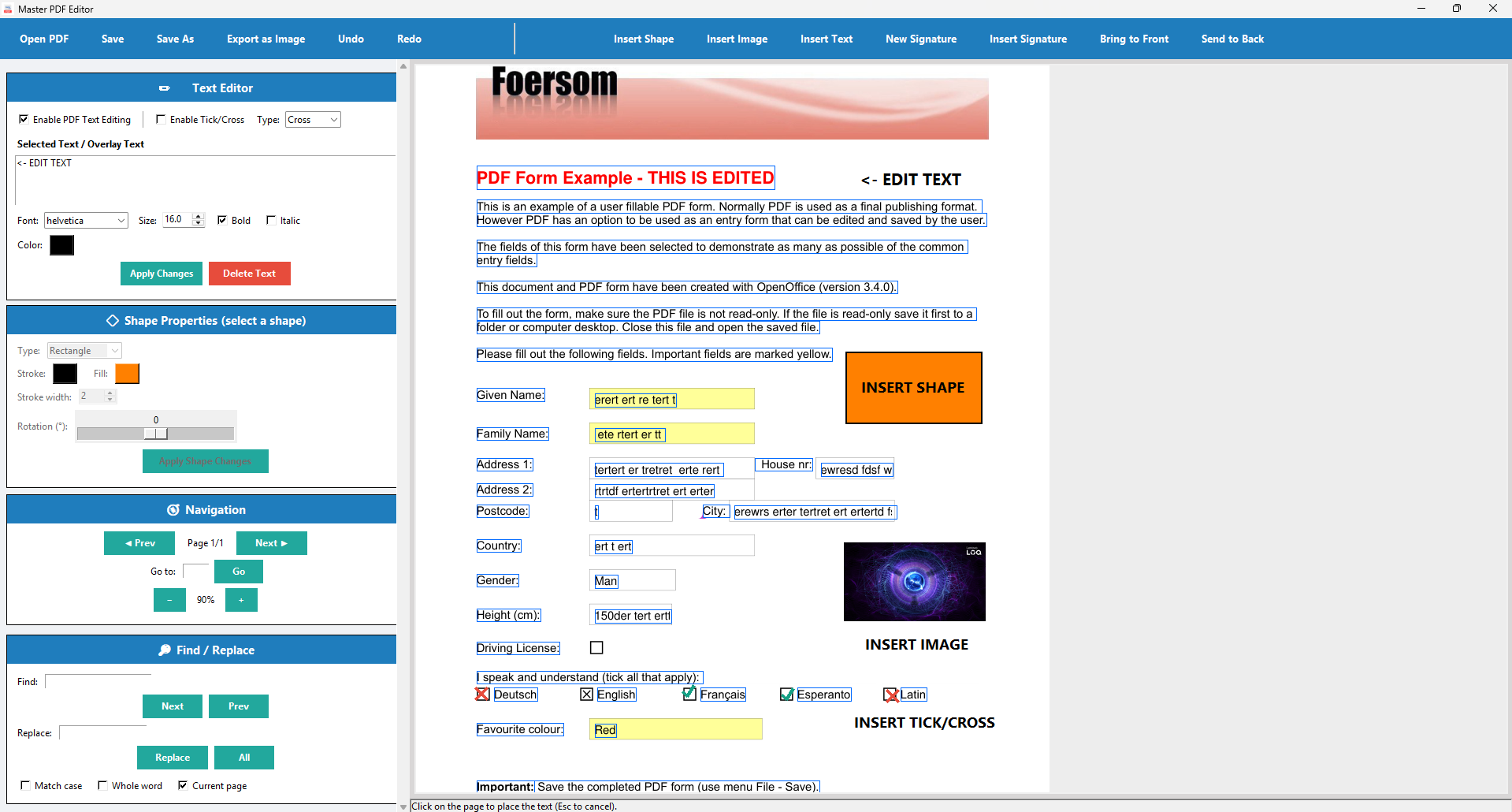Click Bring to Front
This screenshot has width=1512, height=812.
point(1133,39)
